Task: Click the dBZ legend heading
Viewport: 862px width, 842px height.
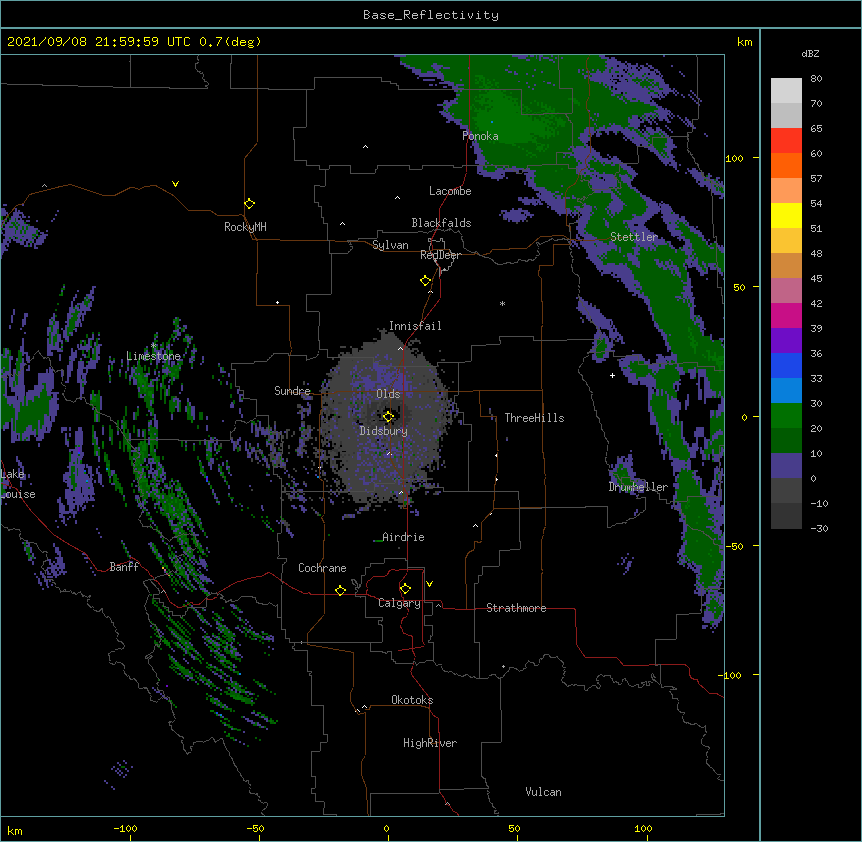Action: pos(810,54)
